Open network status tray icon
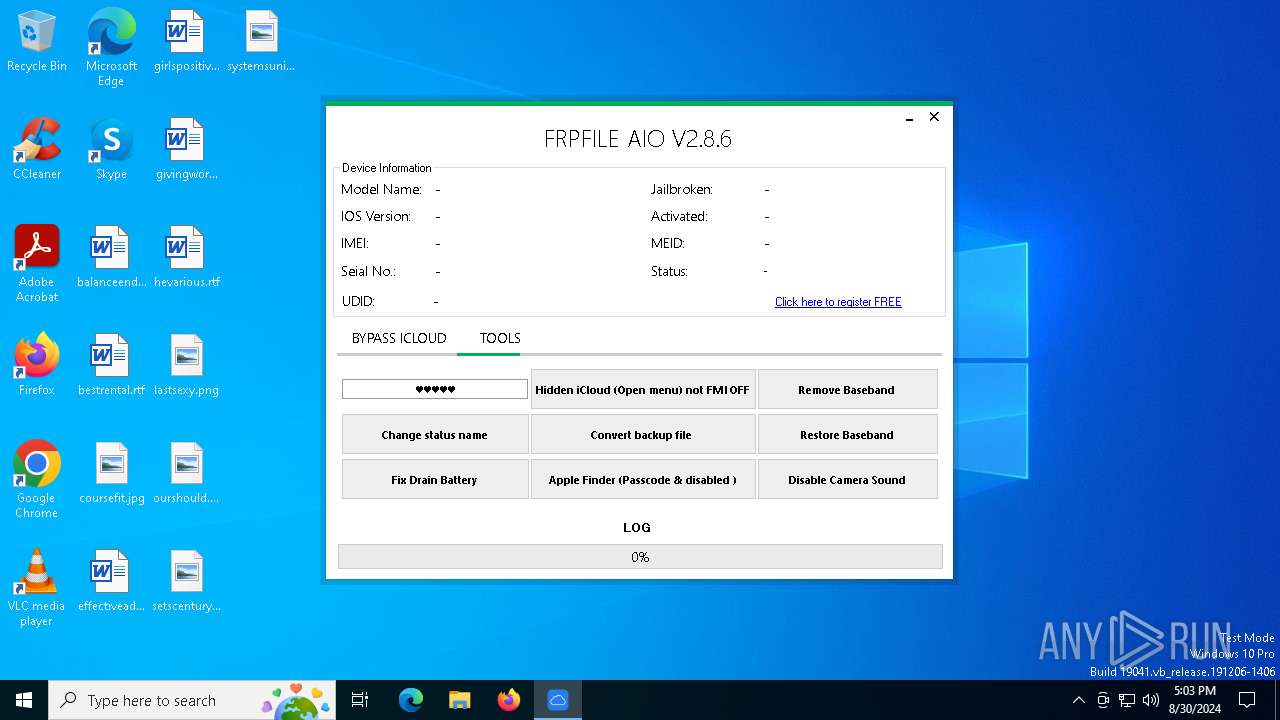This screenshot has width=1280, height=720. point(1127,700)
